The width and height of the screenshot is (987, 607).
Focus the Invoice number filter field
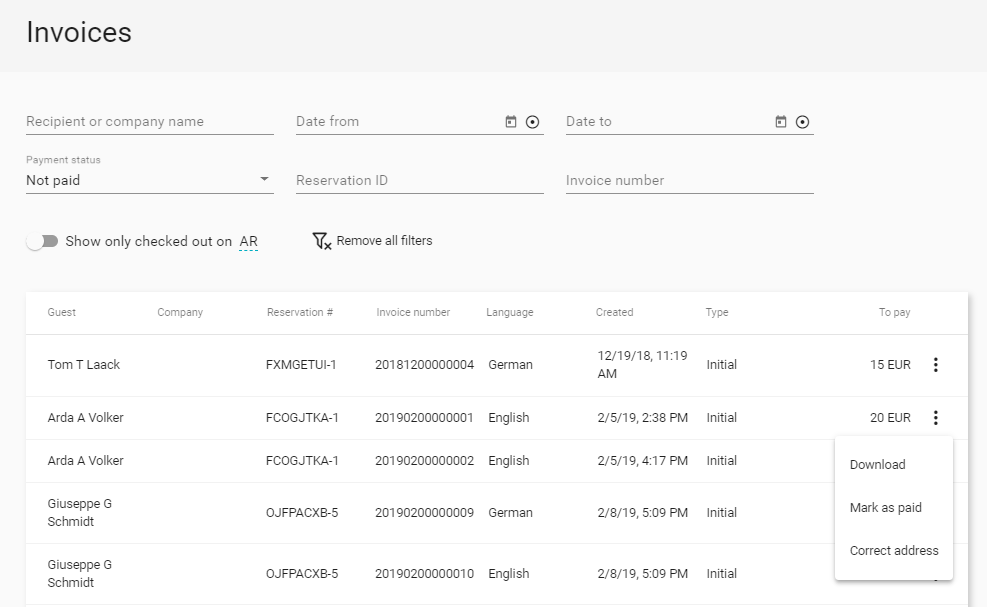click(690, 180)
